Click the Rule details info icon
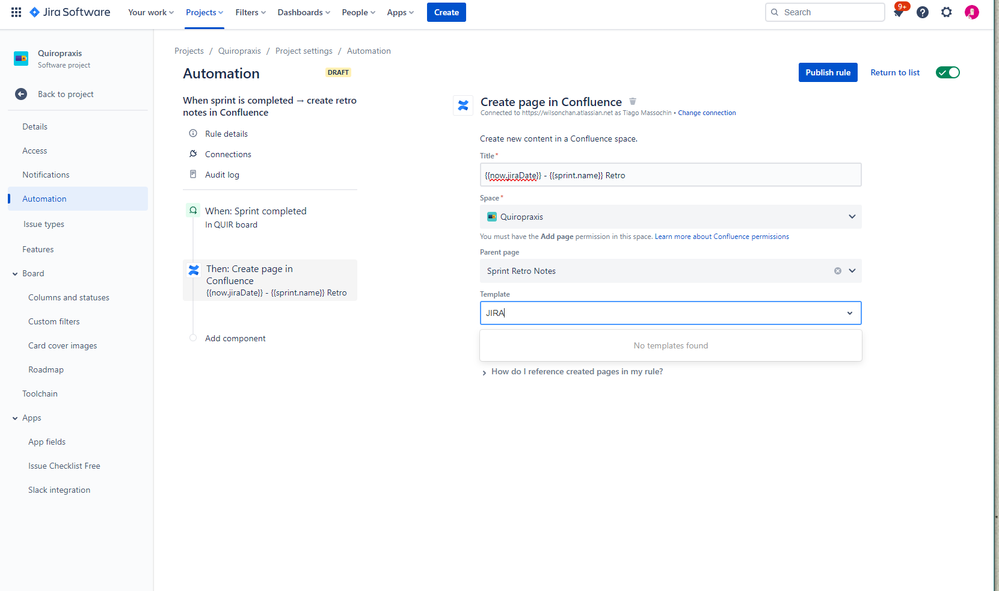 [x=193, y=134]
